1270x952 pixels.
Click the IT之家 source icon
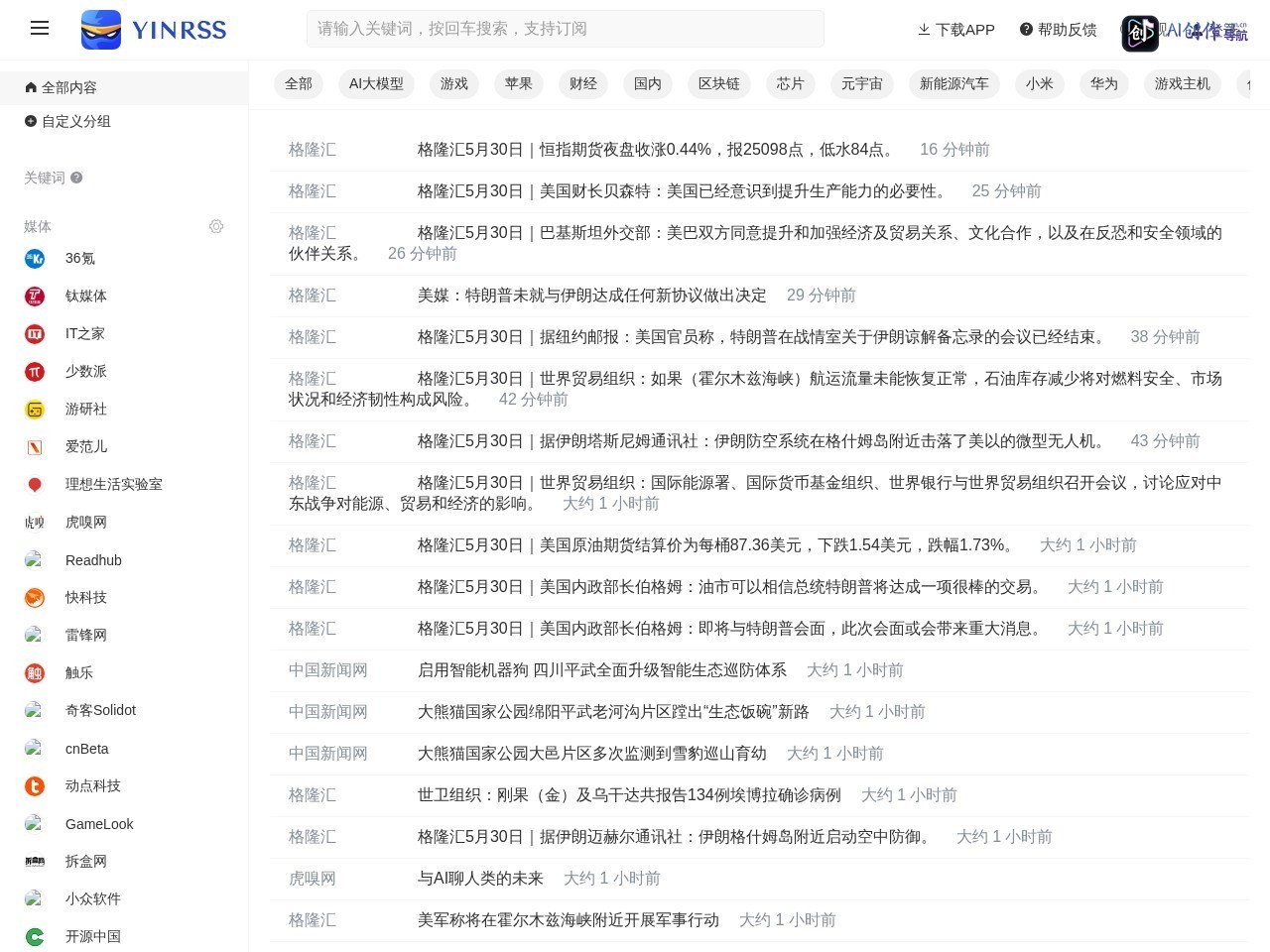[35, 334]
